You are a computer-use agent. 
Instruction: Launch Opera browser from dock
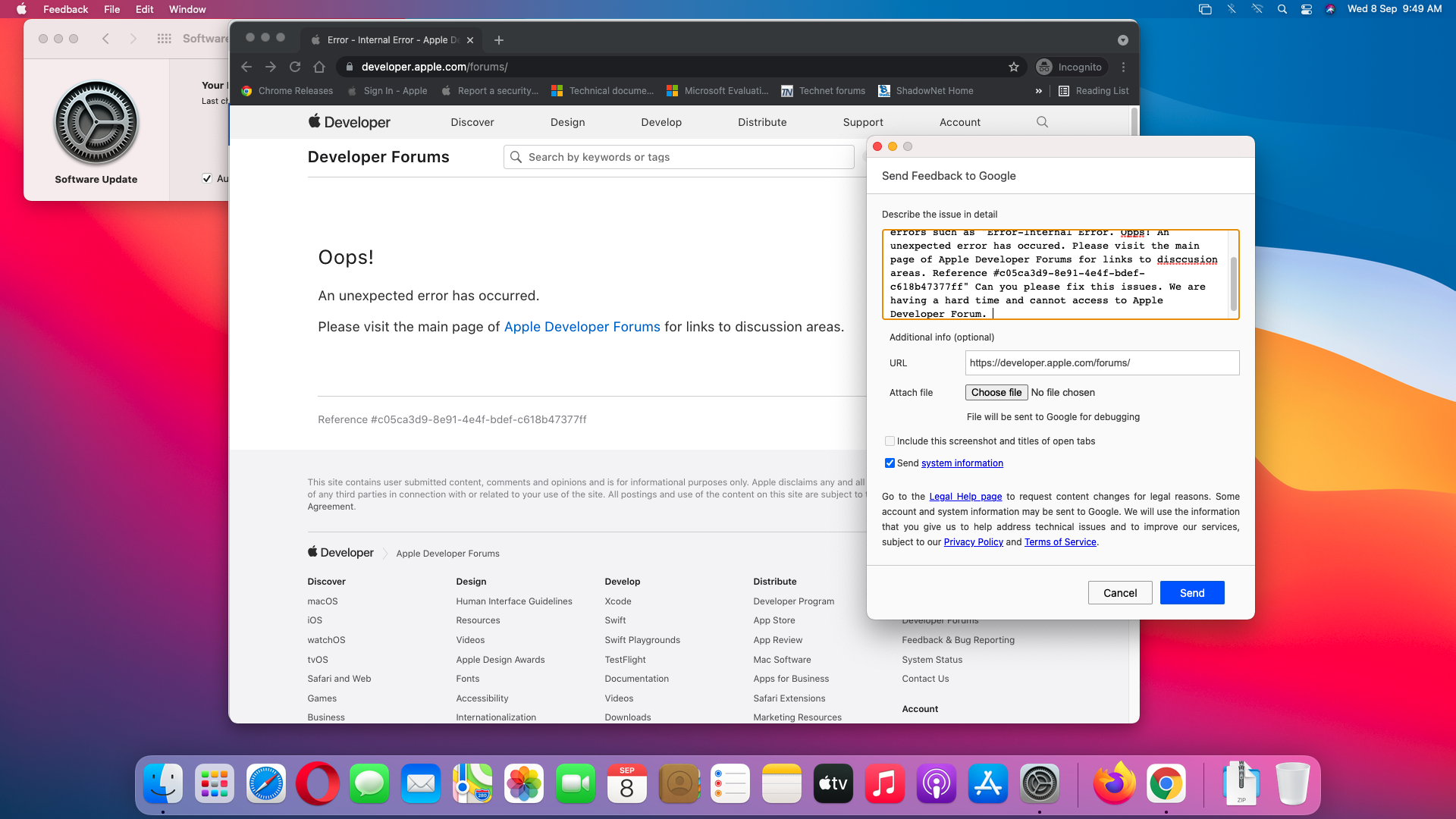tap(318, 784)
